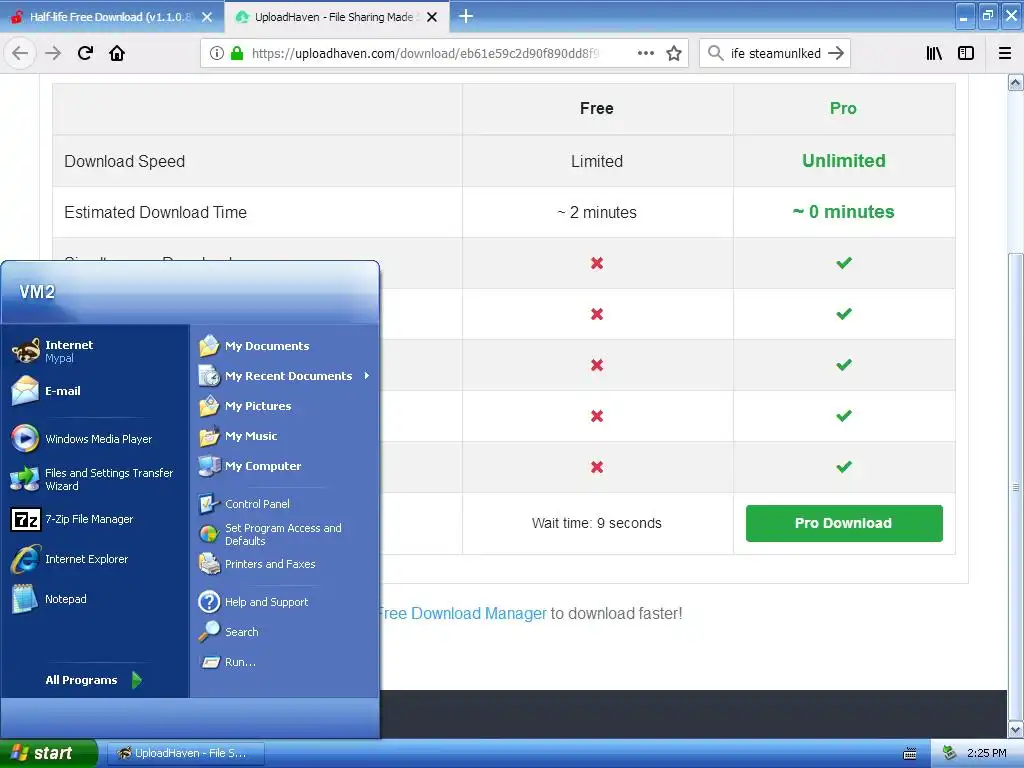The height and width of the screenshot is (768, 1024).
Task: Open My Pictures folder
Action: pos(284,406)
